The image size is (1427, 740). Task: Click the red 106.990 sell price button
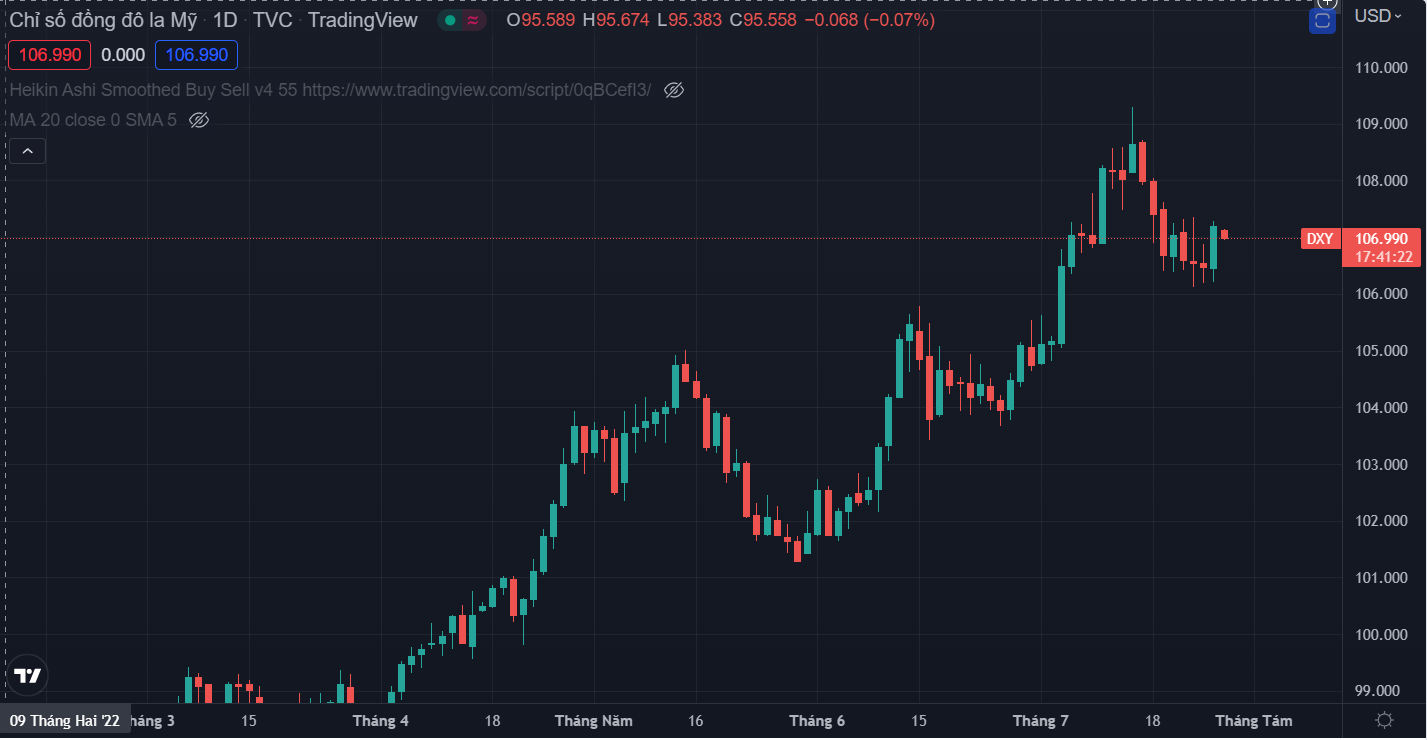coord(49,55)
